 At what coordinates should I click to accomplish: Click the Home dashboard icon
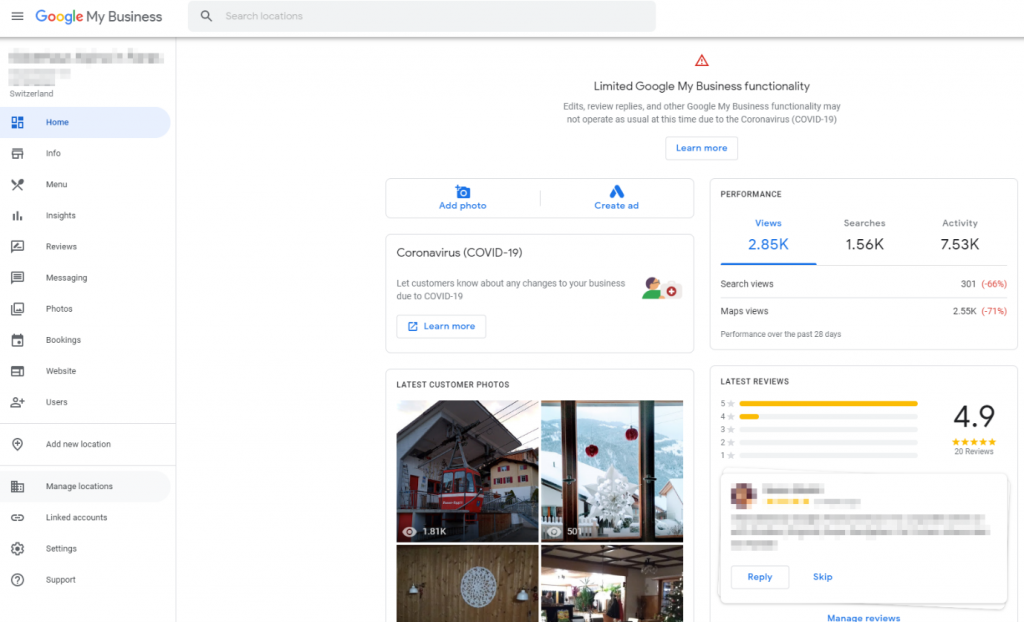tap(18, 122)
